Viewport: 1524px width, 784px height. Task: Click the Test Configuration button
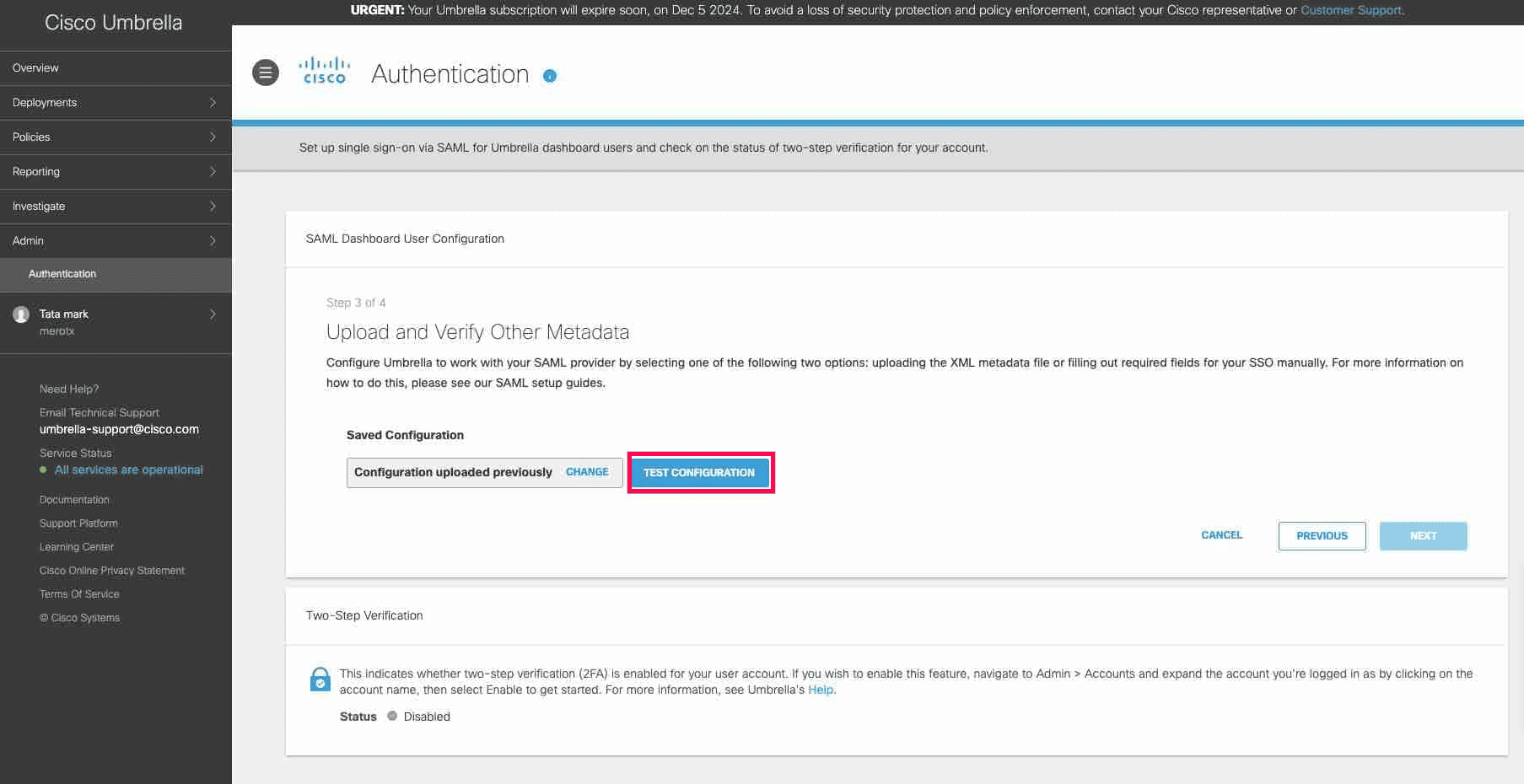(699, 472)
